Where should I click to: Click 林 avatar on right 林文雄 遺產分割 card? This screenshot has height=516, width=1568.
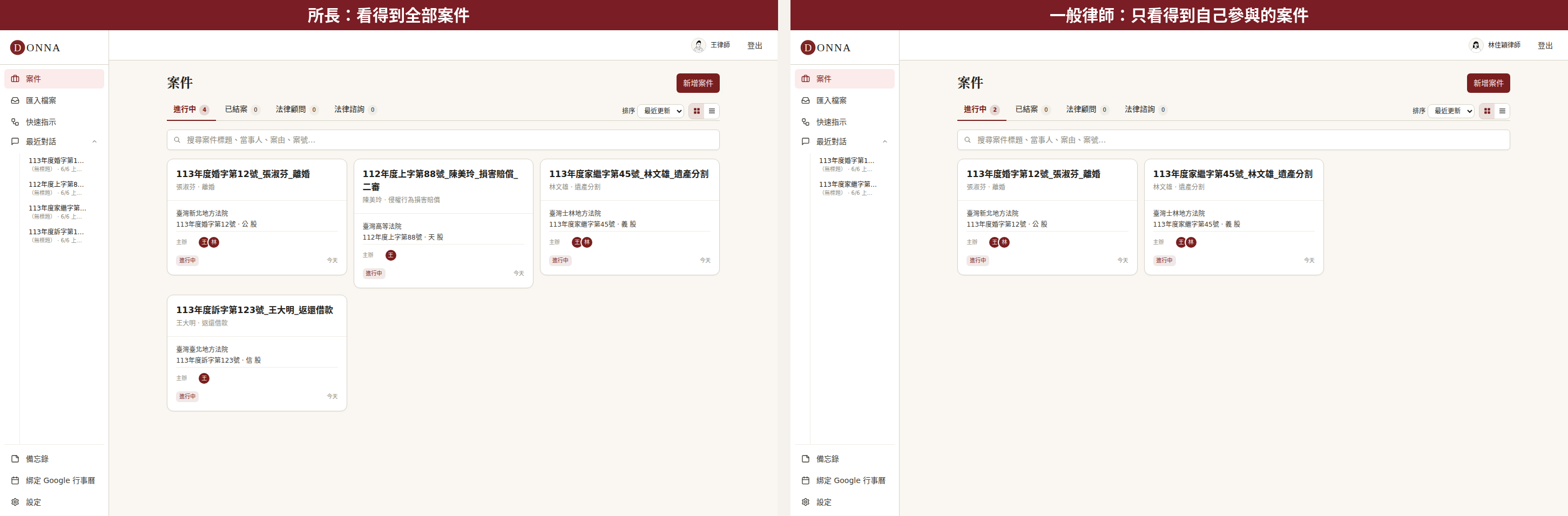coord(1191,242)
